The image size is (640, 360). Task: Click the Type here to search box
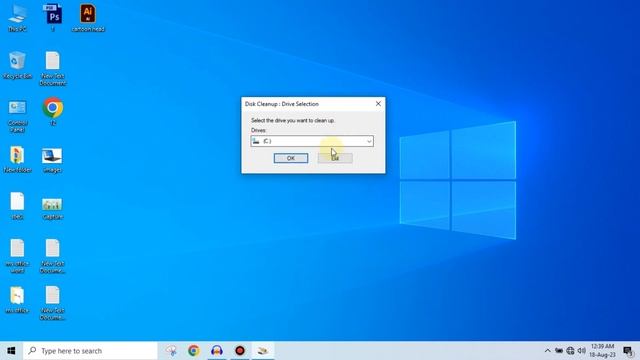[90, 351]
